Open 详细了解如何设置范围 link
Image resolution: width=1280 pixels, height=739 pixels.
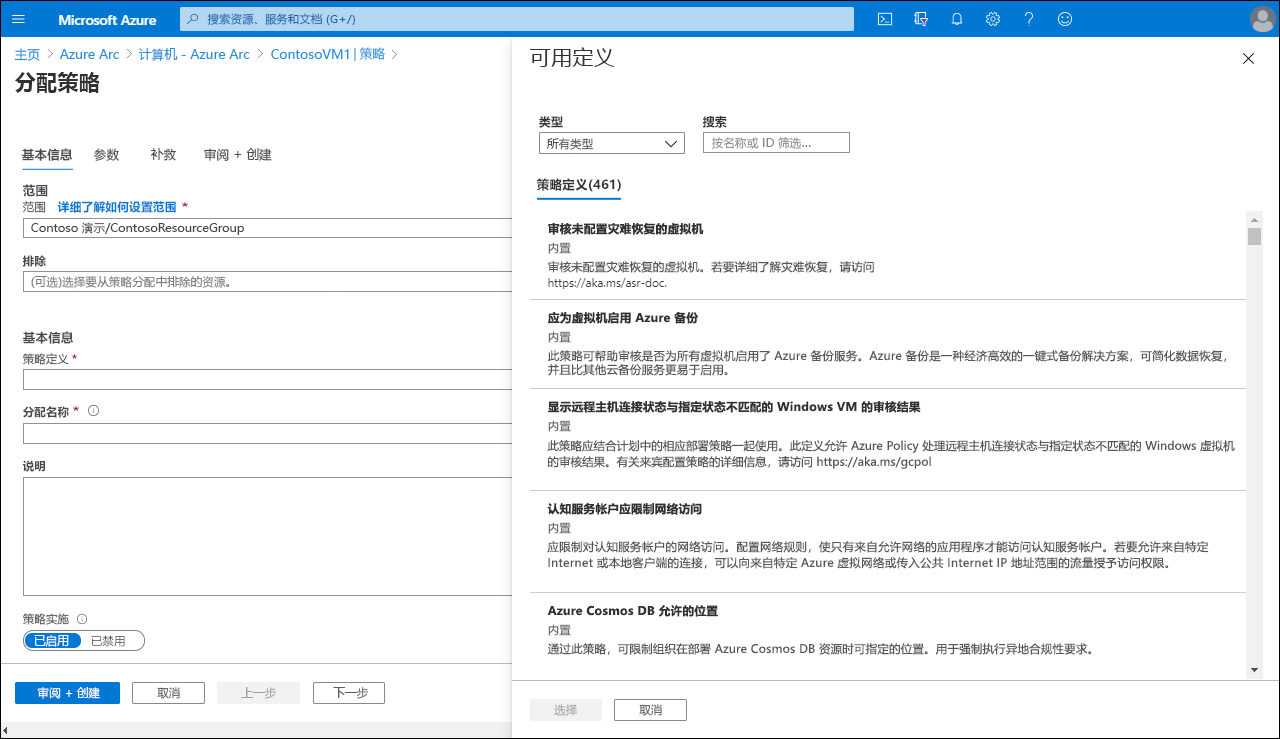117,207
